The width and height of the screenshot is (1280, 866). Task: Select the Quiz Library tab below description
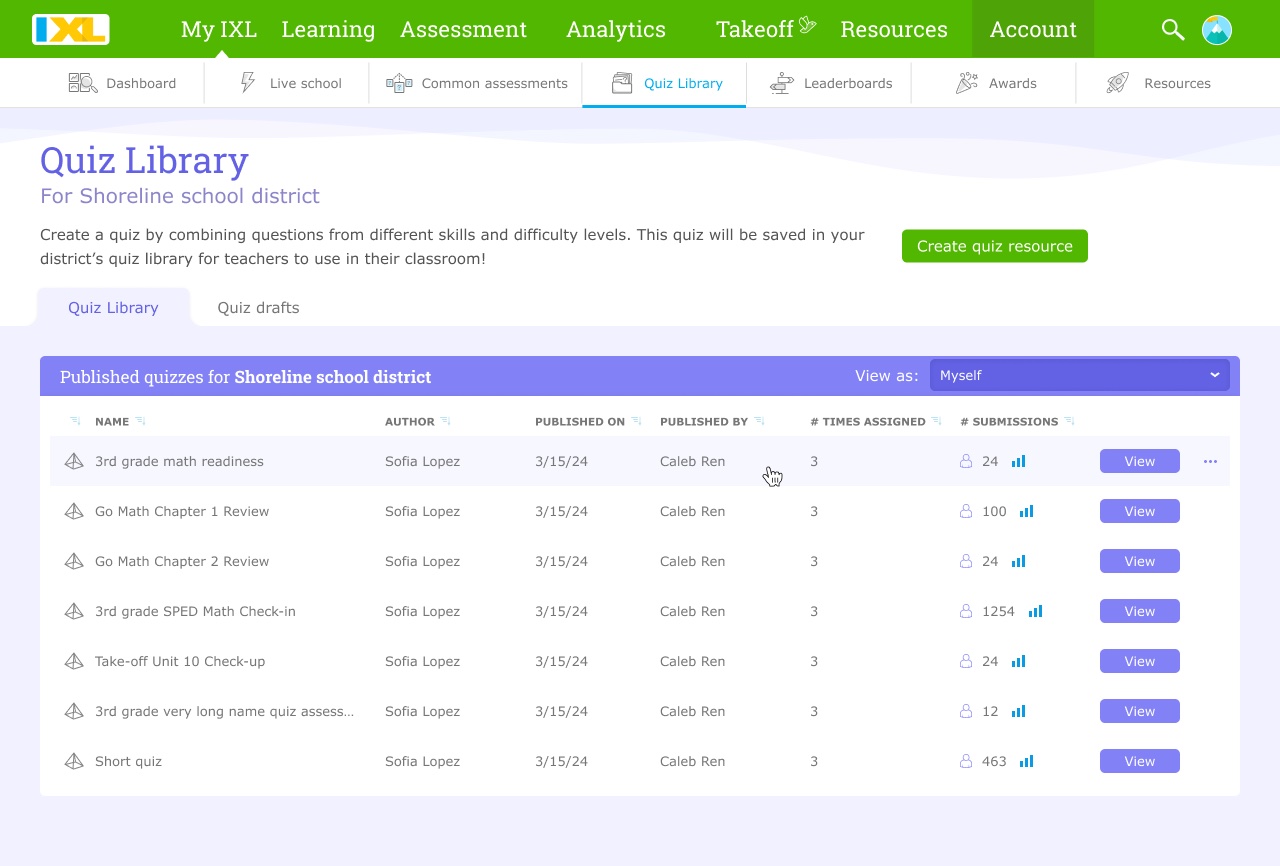coord(113,307)
